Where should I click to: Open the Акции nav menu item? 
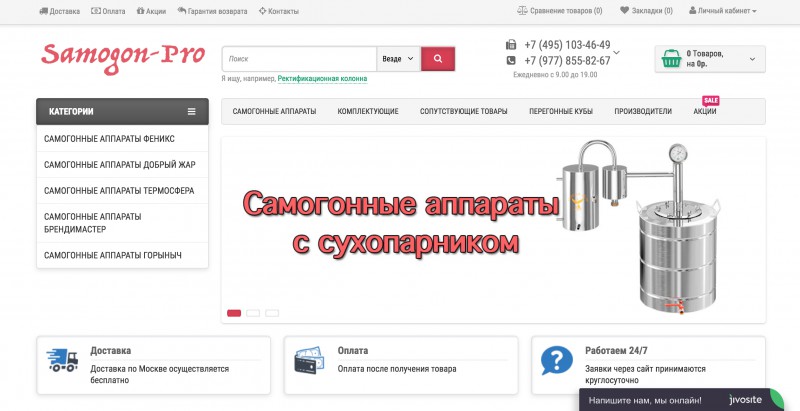(x=705, y=111)
